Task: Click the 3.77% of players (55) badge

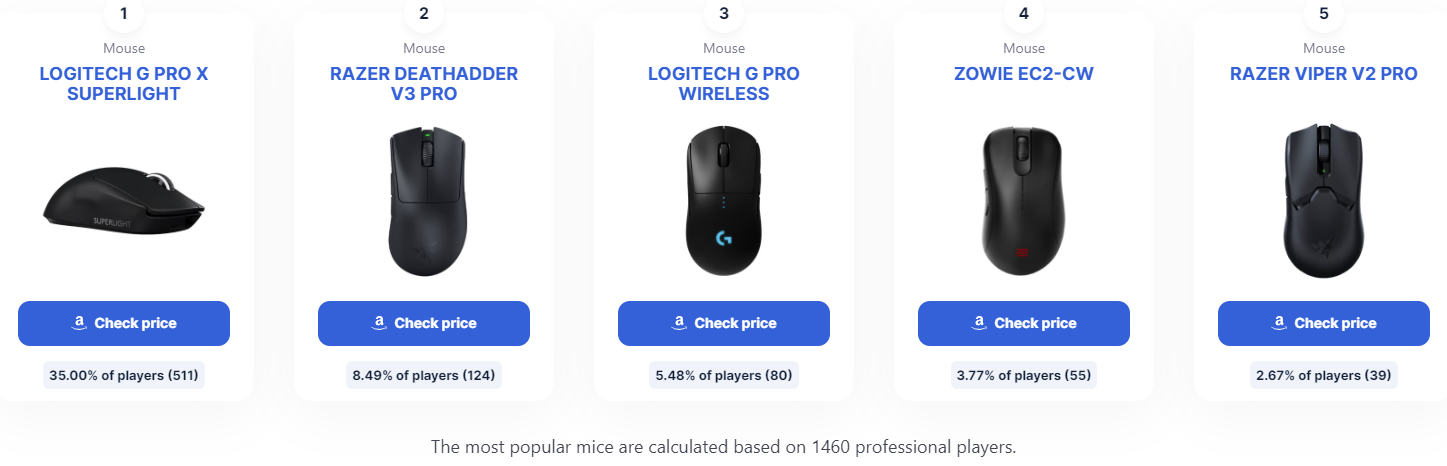Action: point(1024,376)
